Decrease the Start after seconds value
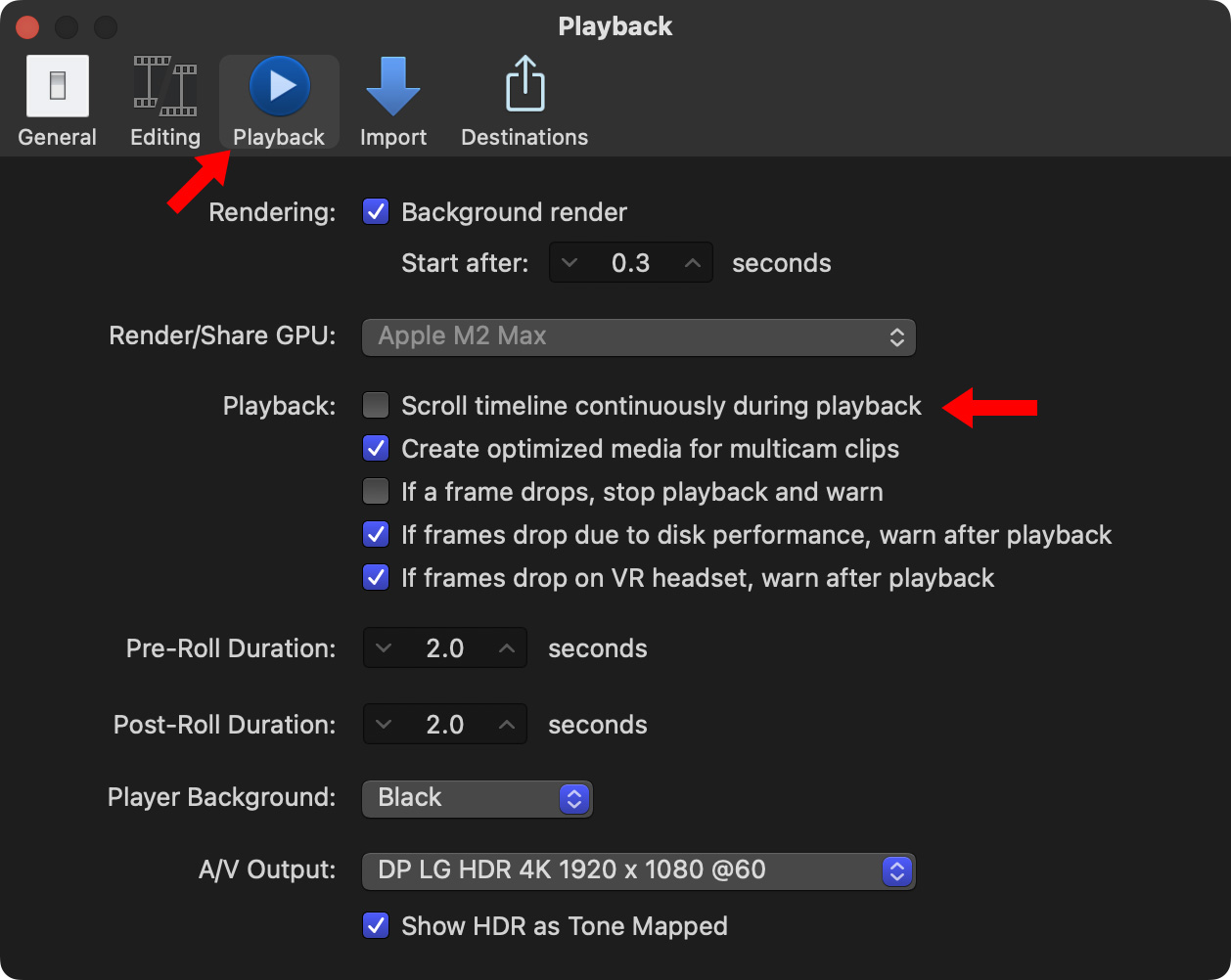Screen dimensions: 1231x980 pyautogui.click(x=570, y=264)
